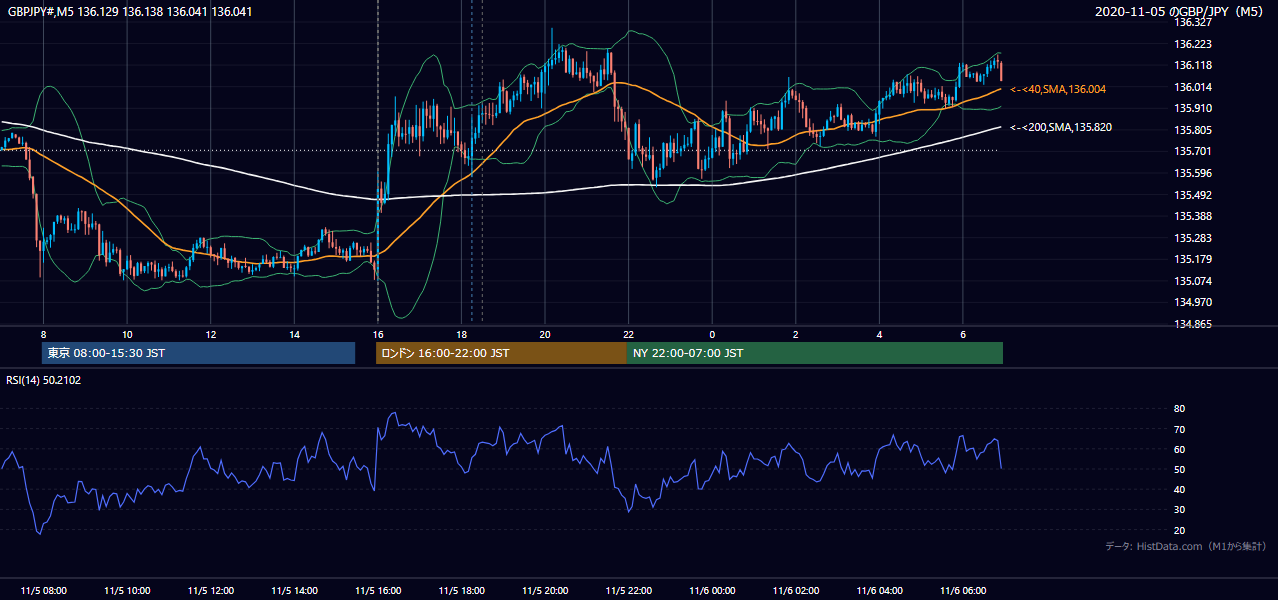Screen dimensions: 1278x600
Task: Click the RSI axis level 80
Action: (1179, 409)
